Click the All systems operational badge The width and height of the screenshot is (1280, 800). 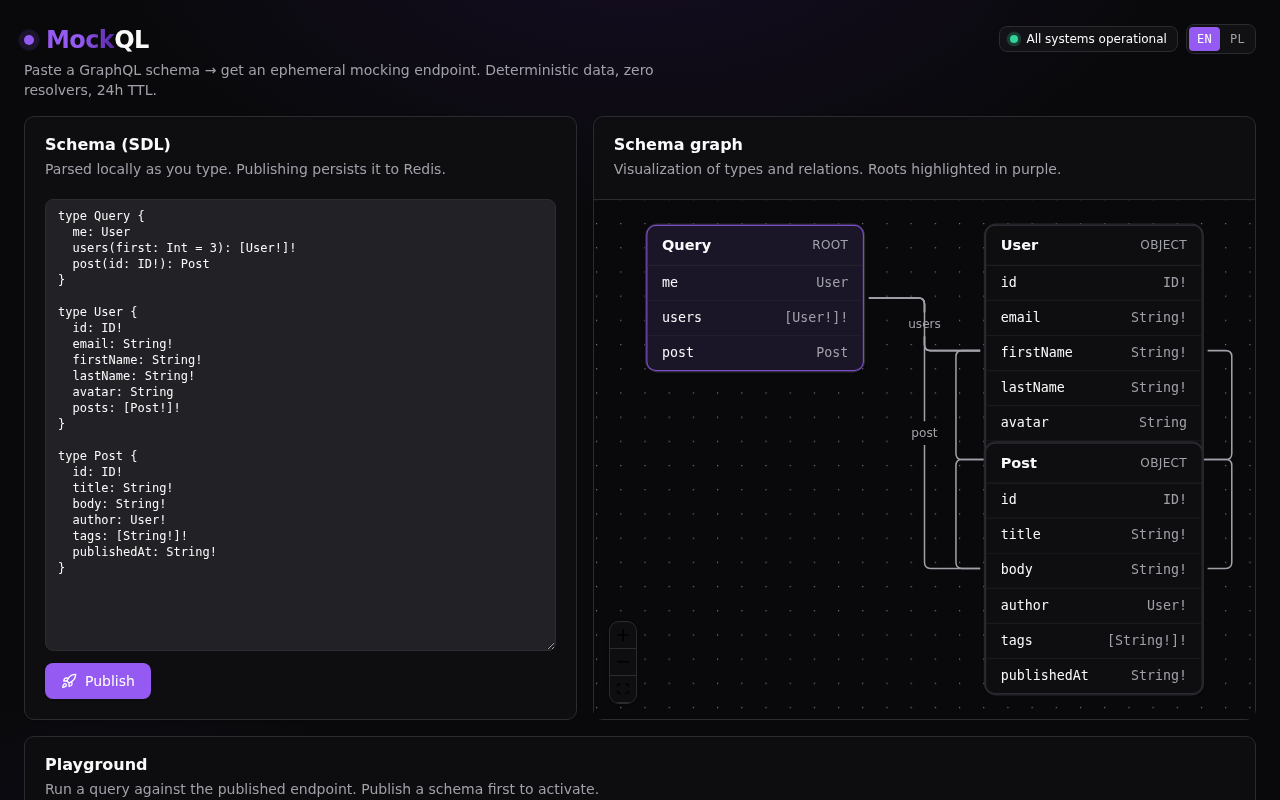(1088, 39)
